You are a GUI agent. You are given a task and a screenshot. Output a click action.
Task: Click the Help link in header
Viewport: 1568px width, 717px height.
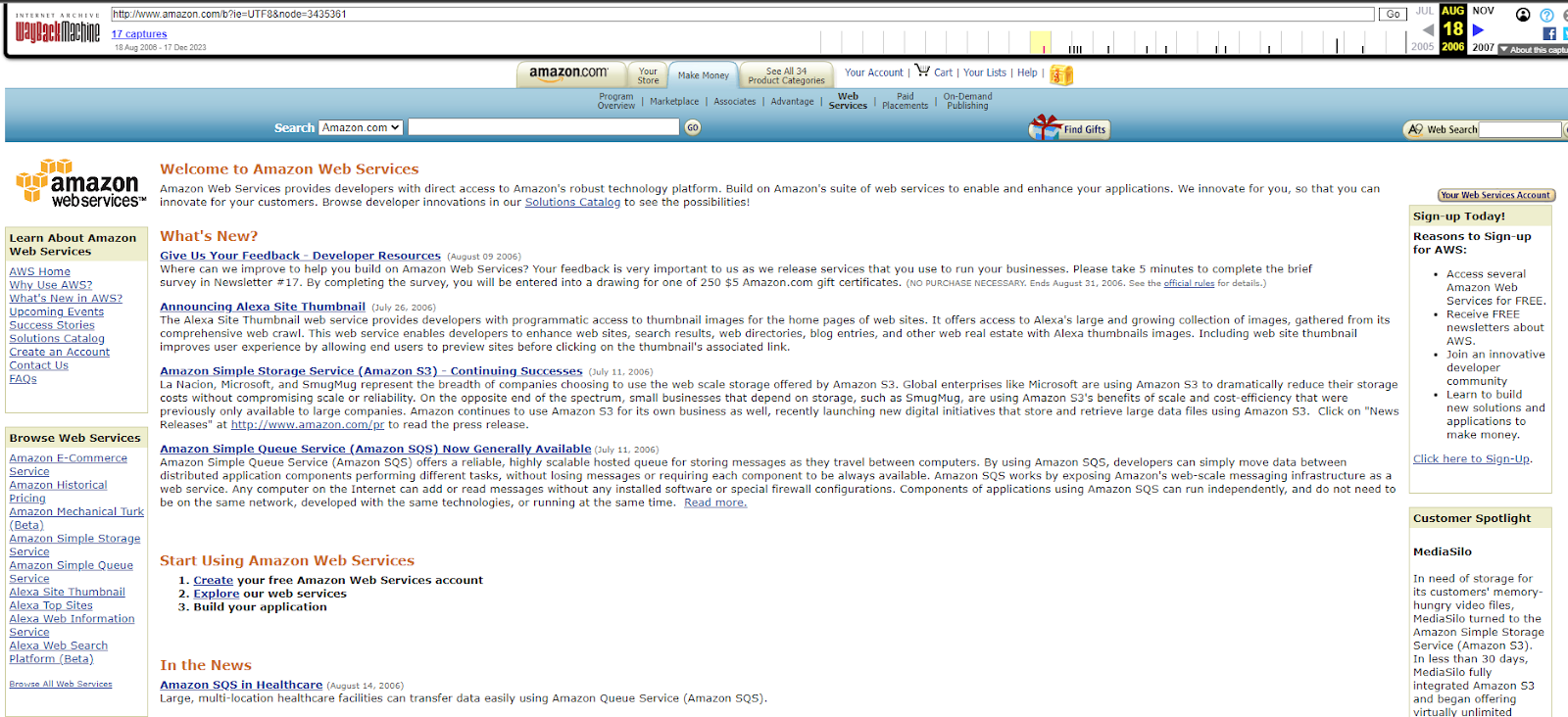(1027, 72)
